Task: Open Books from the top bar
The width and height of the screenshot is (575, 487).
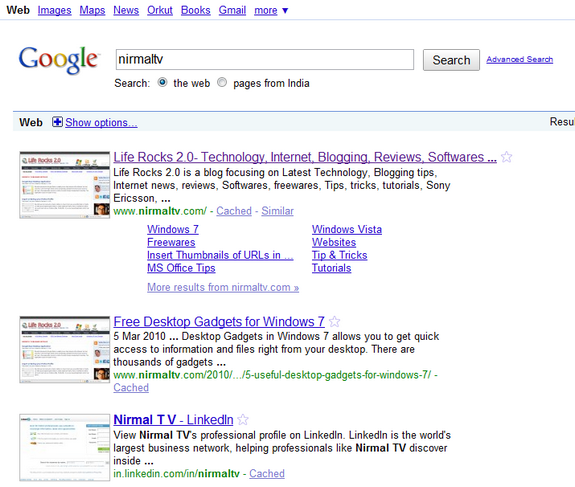Action: [x=195, y=10]
